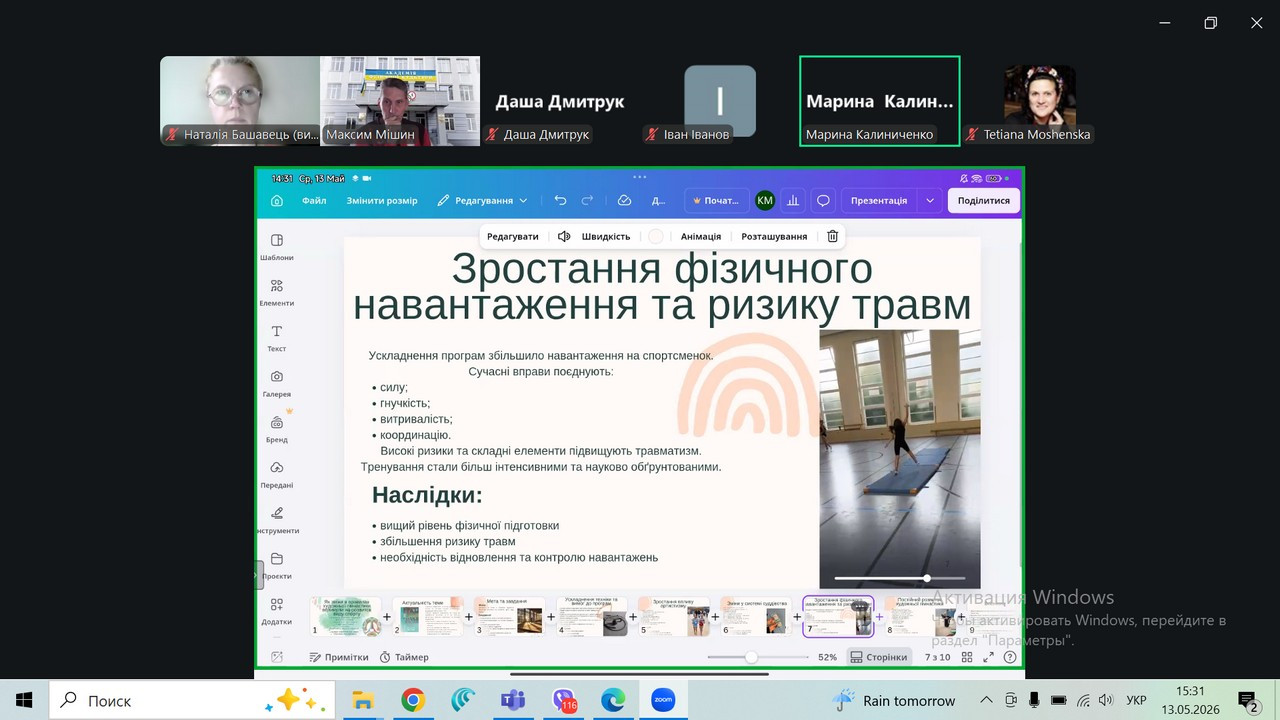This screenshot has height=720, width=1280.
Task: Select slide 8 thumbnail
Action: pos(920,616)
